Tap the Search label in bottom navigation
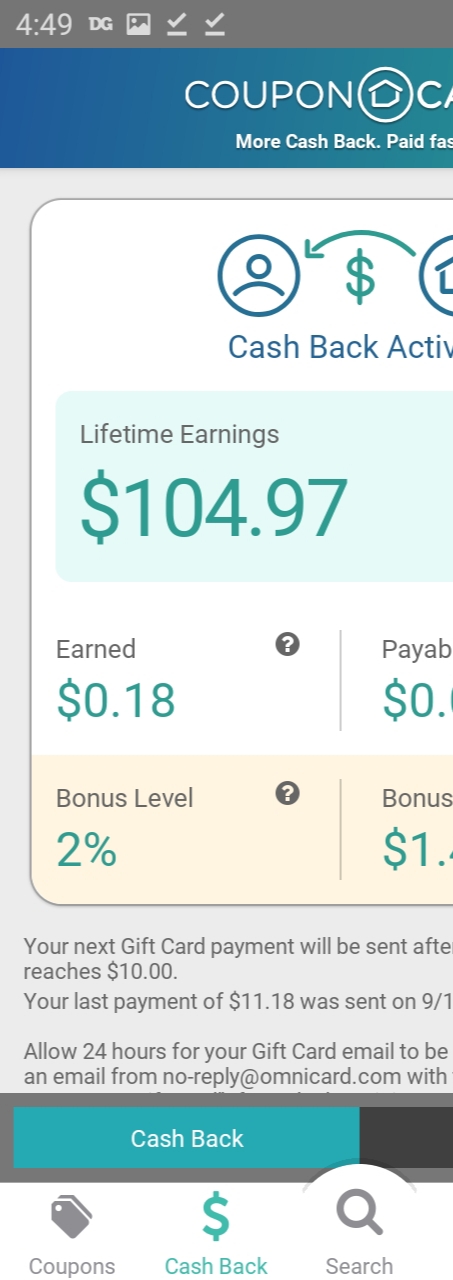The image size is (453, 1280). tap(359, 1266)
